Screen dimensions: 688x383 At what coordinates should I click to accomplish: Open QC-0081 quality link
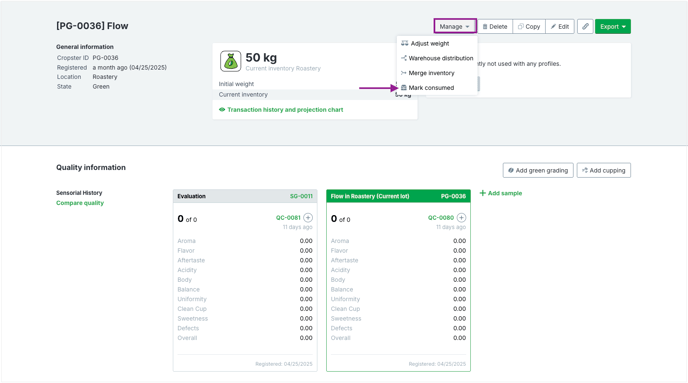288,218
